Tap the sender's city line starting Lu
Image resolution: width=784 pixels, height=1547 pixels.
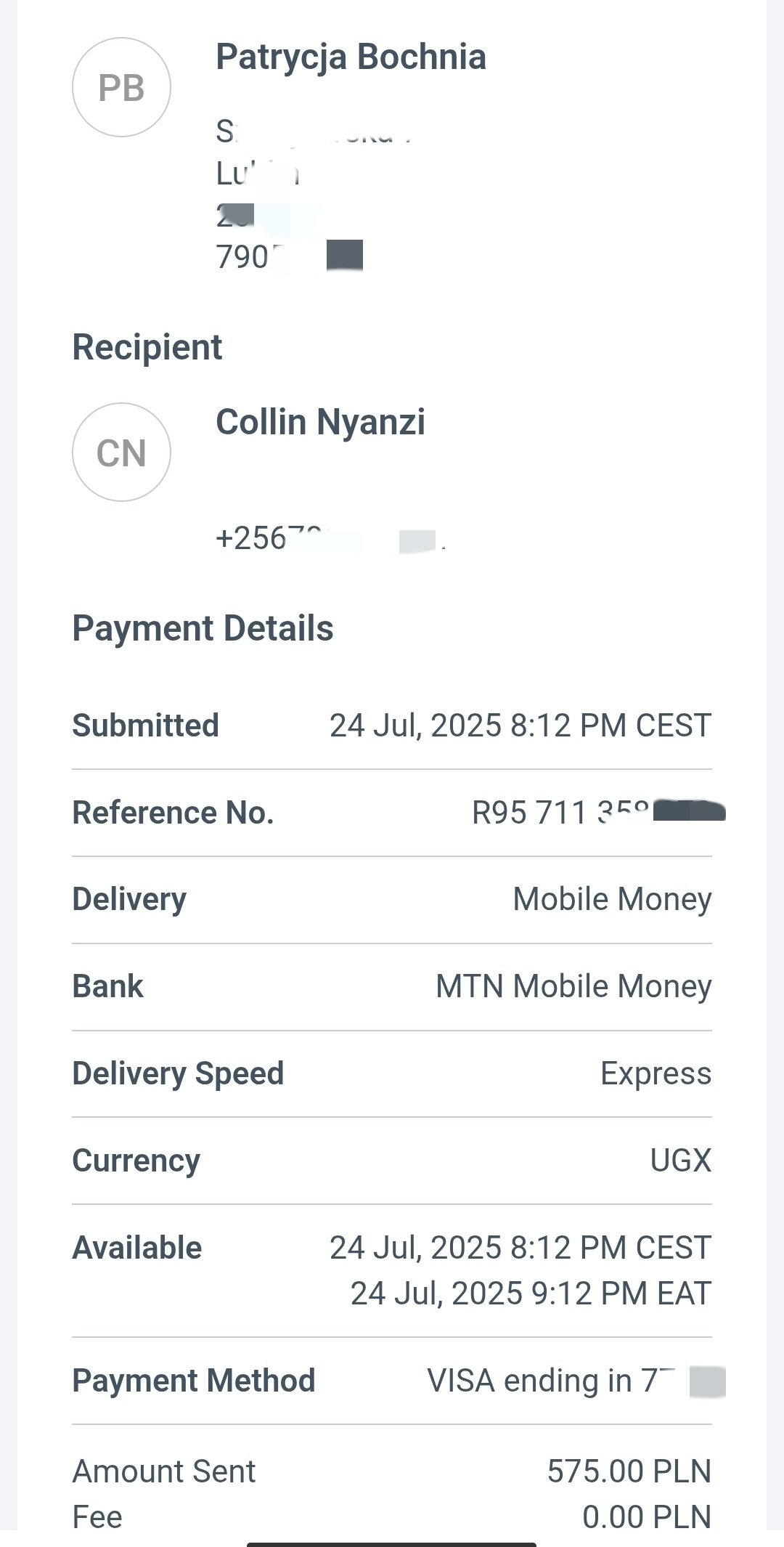258,174
